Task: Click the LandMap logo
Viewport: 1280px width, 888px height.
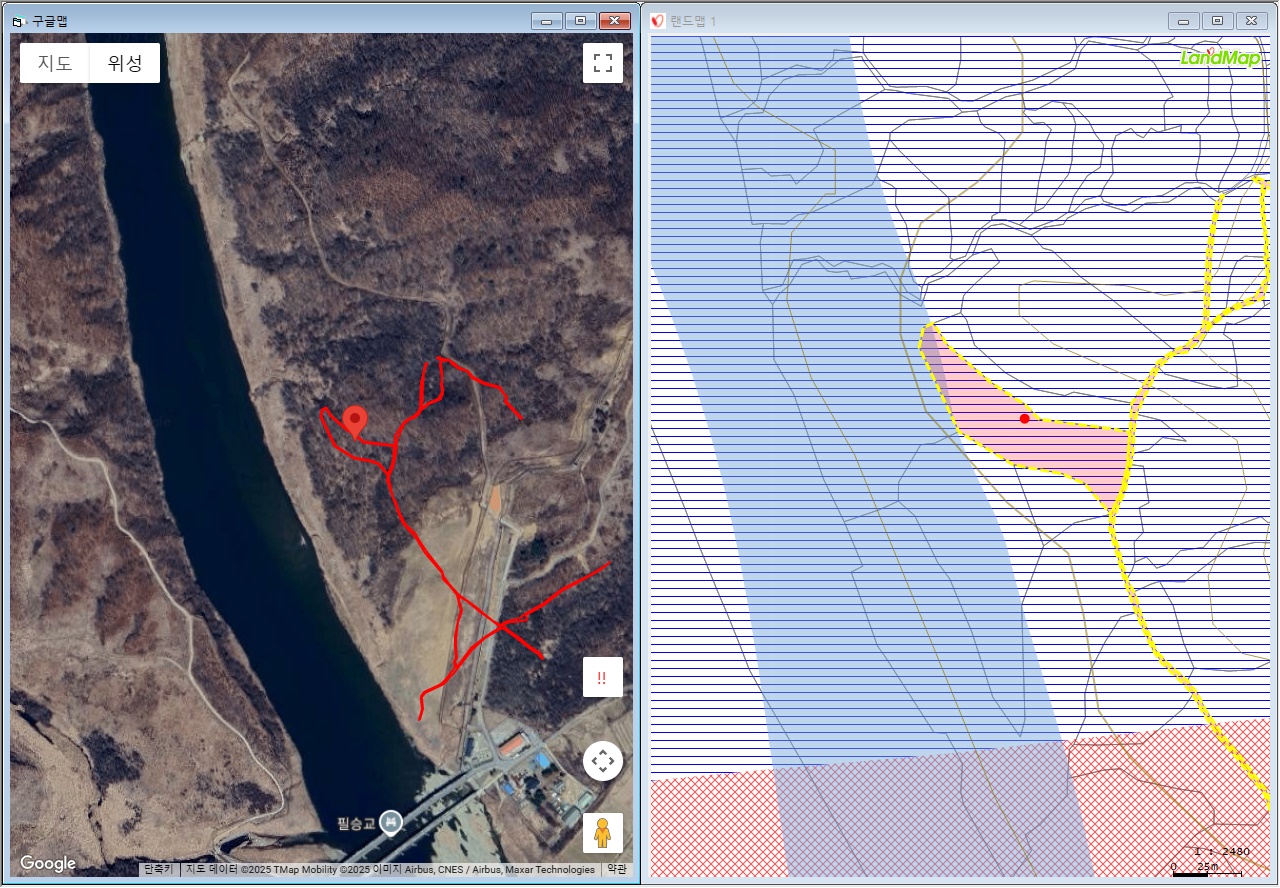Action: pos(1220,58)
